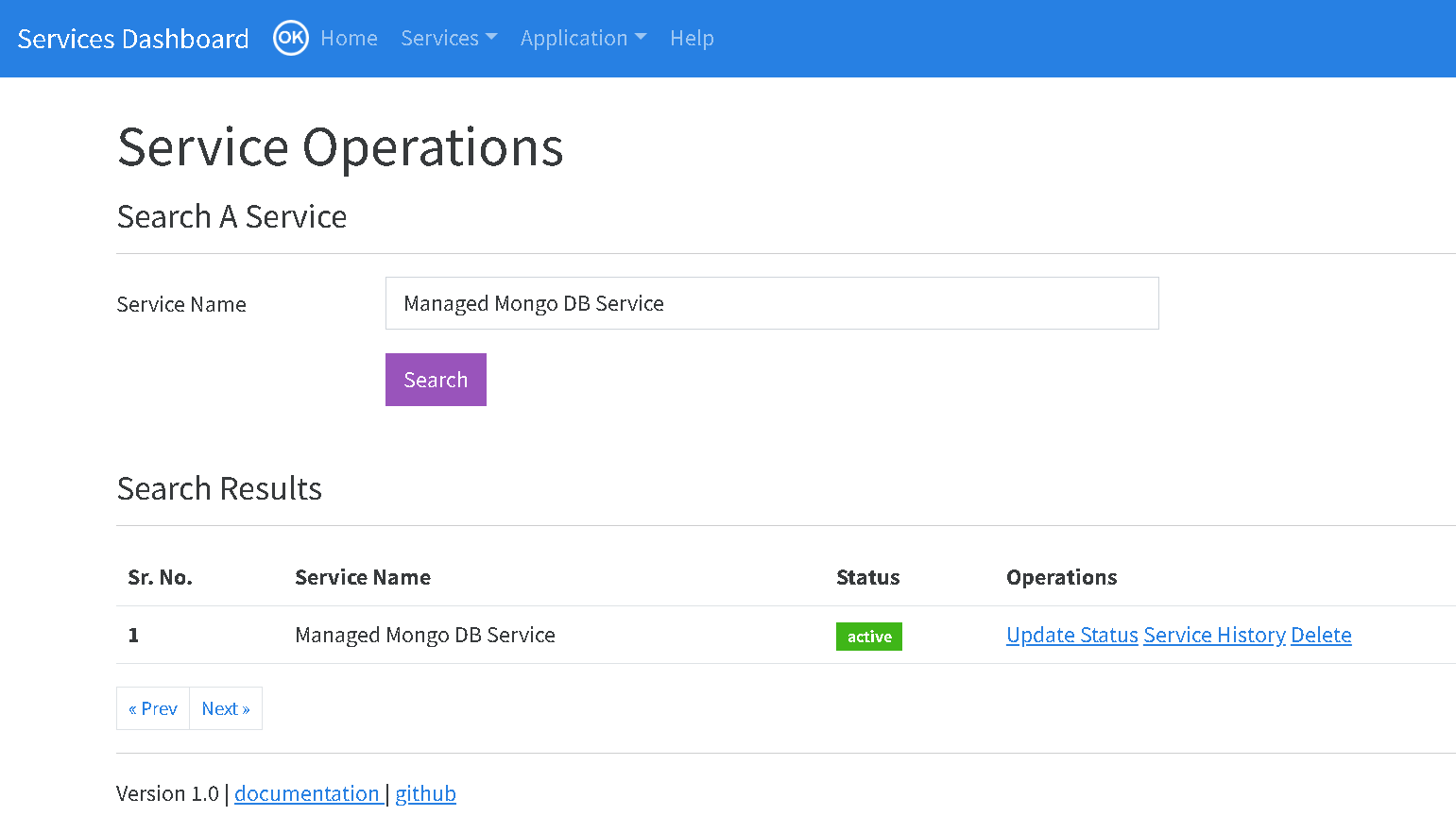The width and height of the screenshot is (1456, 816).
Task: Go to the Next results page
Action: (226, 708)
